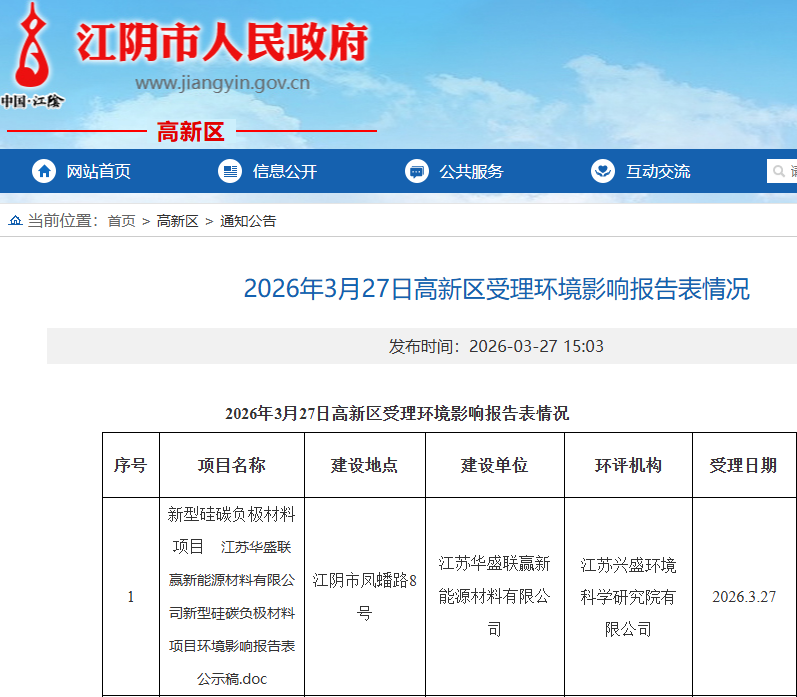Open the 新型硅碳负极材料项目环境影响报告表公示稿.doc attachment link

pos(232,613)
